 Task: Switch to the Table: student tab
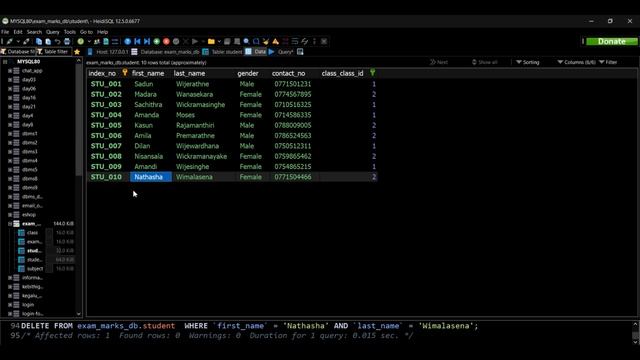point(222,52)
